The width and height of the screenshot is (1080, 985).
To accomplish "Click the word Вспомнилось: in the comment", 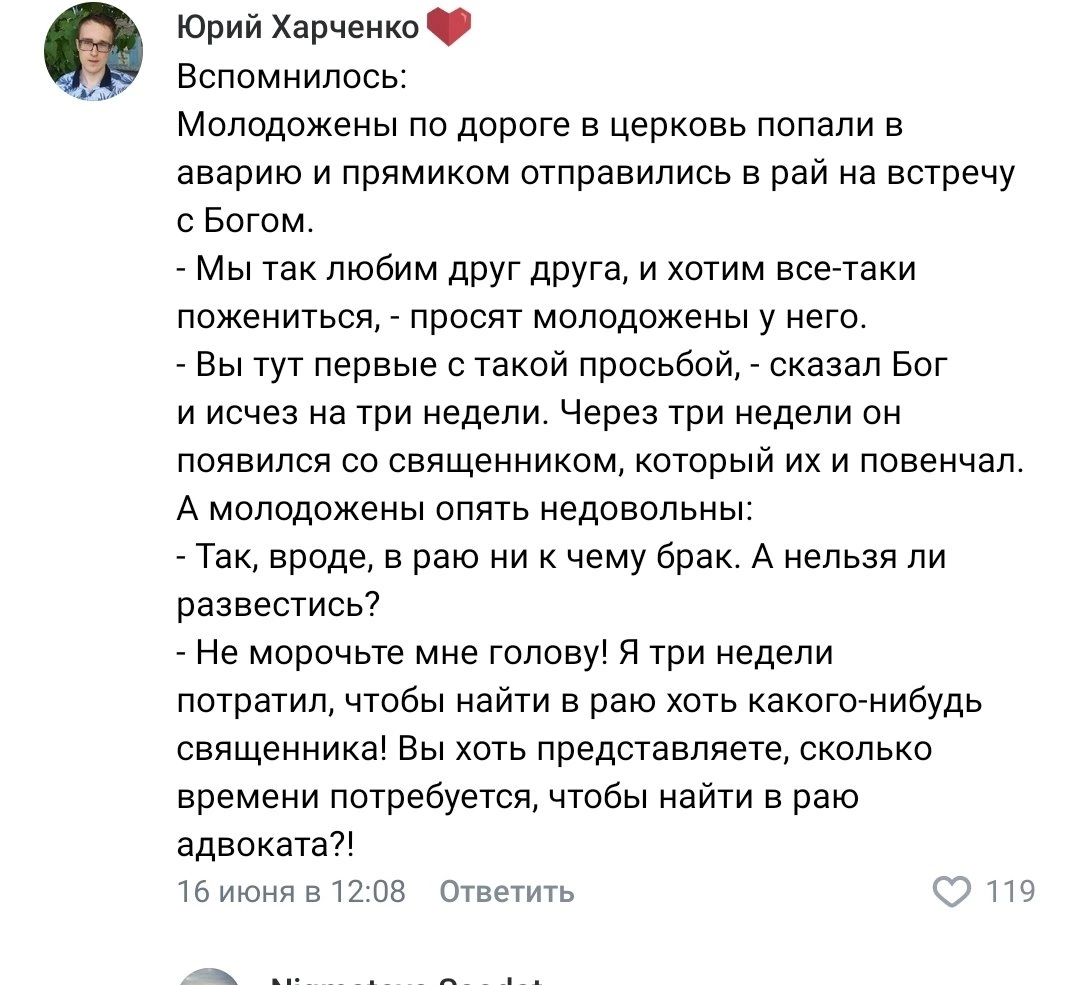I will click(x=292, y=76).
